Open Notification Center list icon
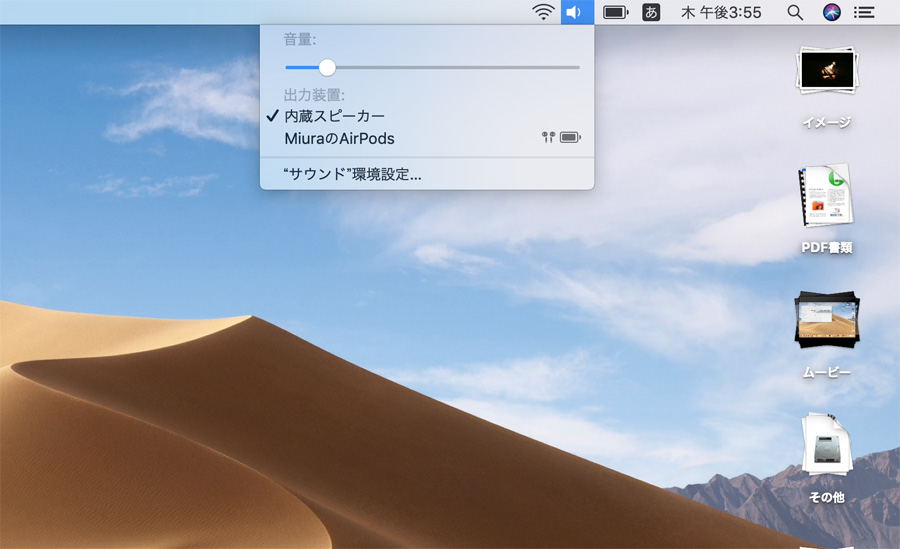 (865, 12)
